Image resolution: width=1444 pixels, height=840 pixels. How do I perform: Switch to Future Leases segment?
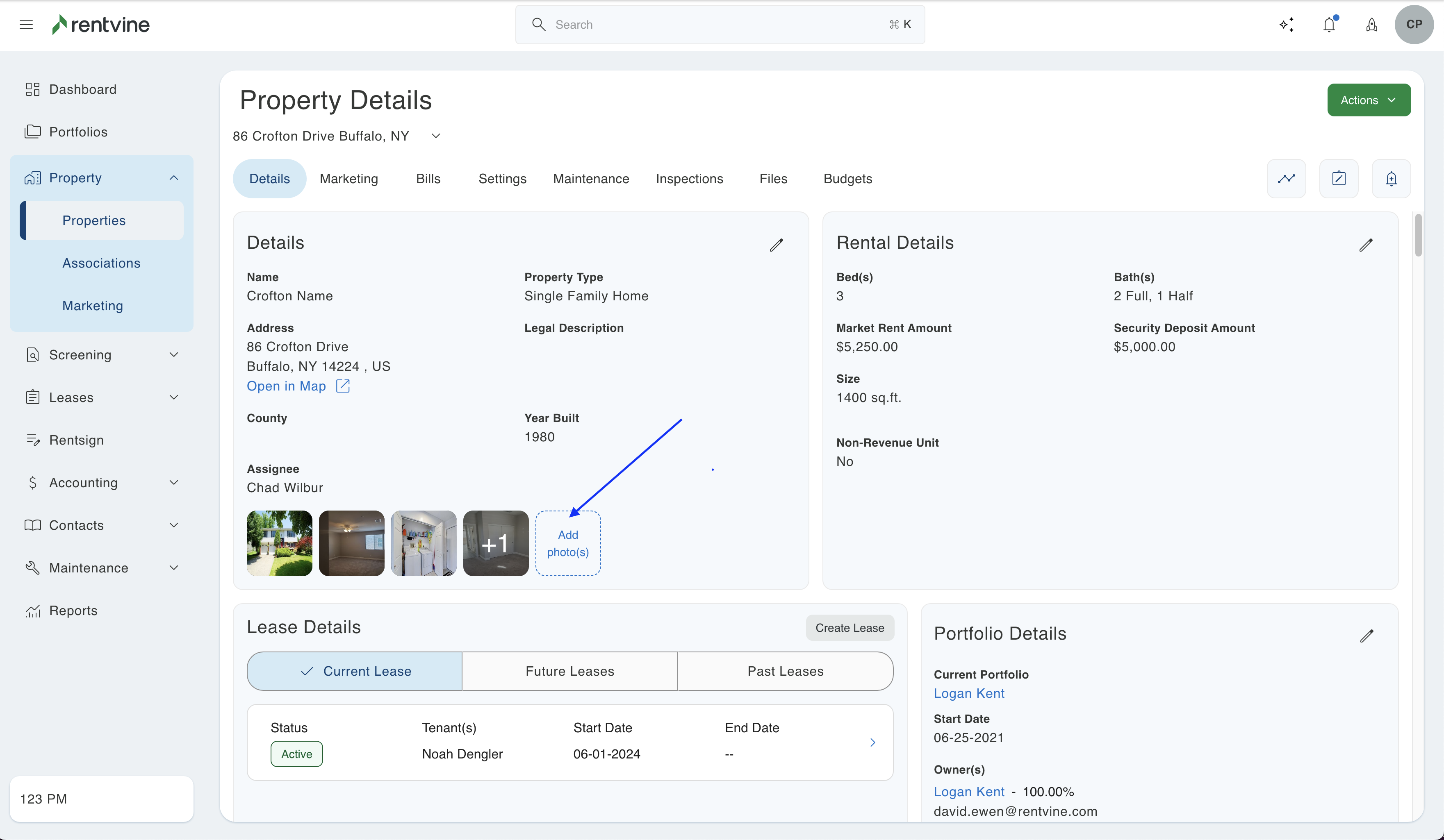point(569,671)
